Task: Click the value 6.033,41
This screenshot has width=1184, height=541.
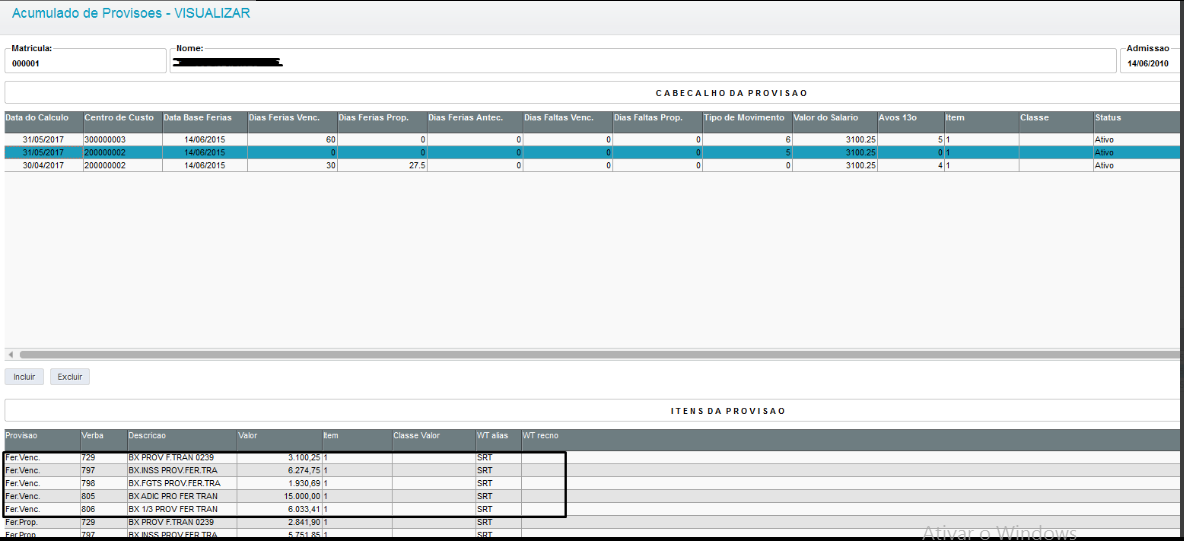Action: tap(304, 509)
